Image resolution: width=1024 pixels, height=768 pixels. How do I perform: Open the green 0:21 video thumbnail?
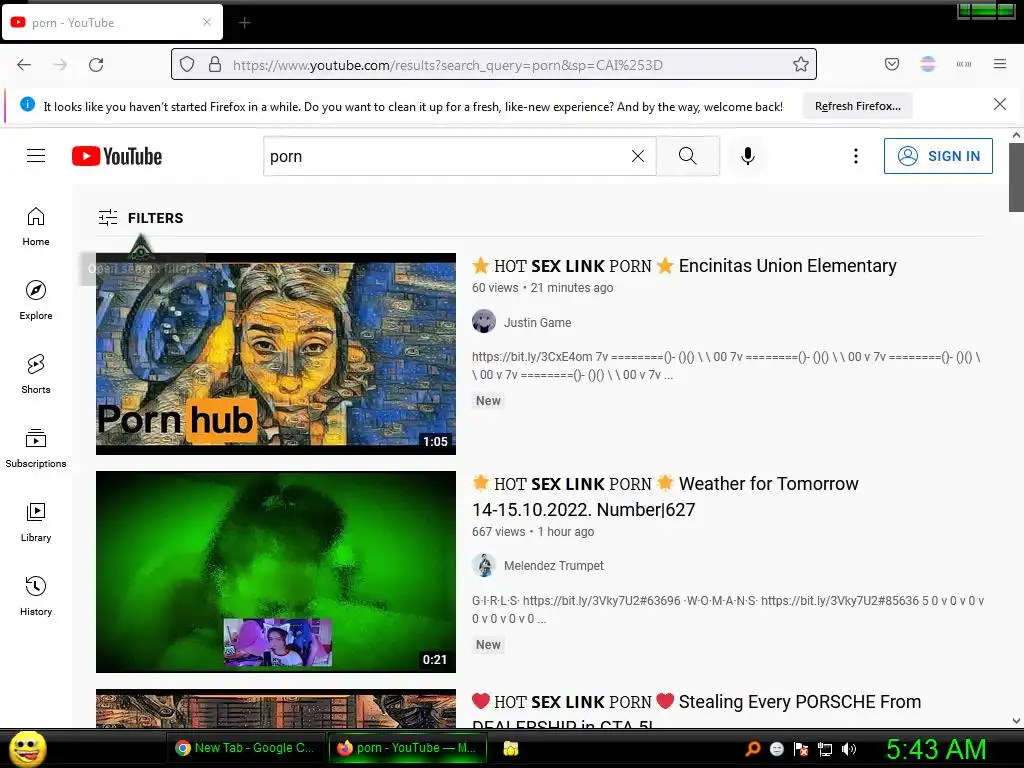pos(276,571)
